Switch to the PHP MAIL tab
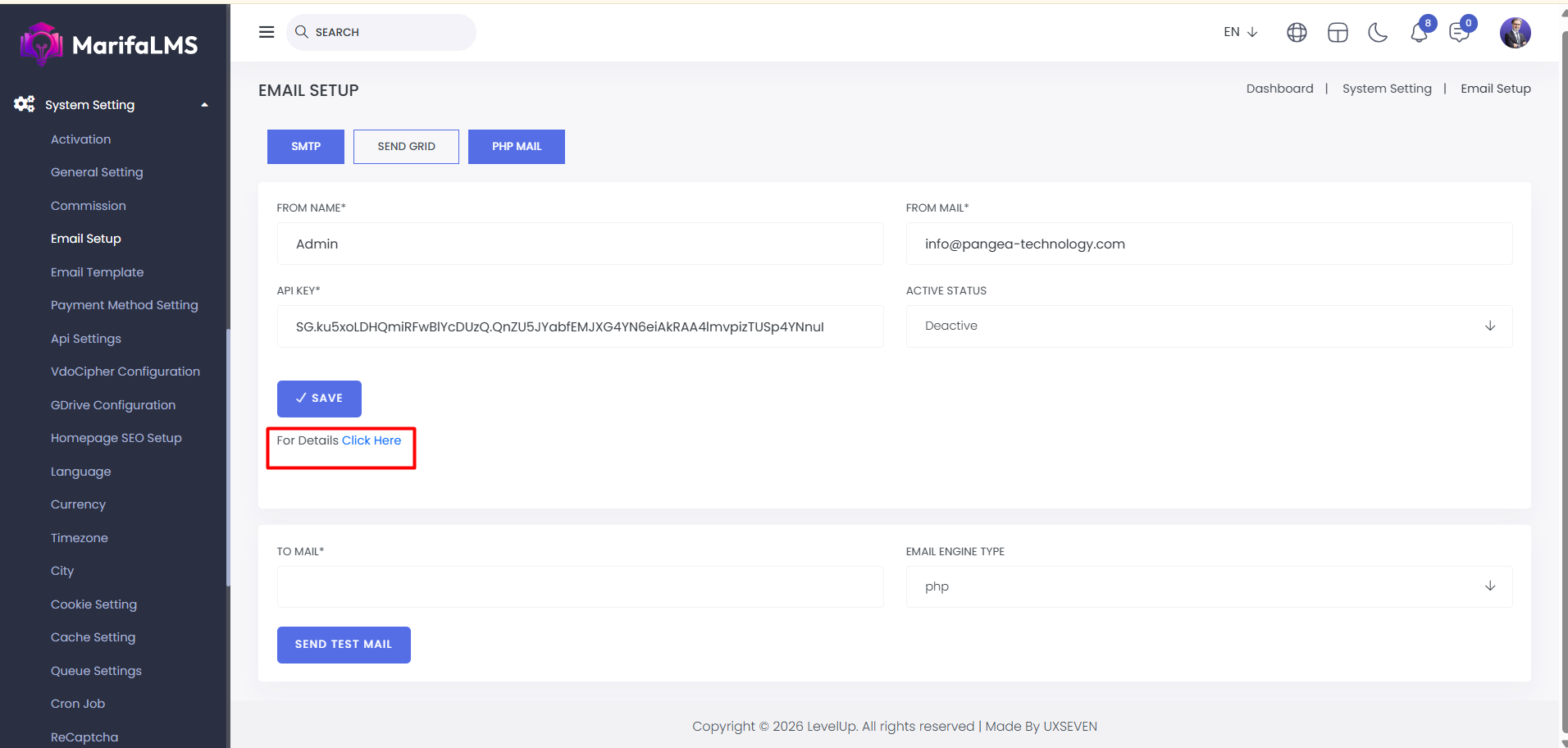Screen dimensions: 1568x748 [516, 147]
